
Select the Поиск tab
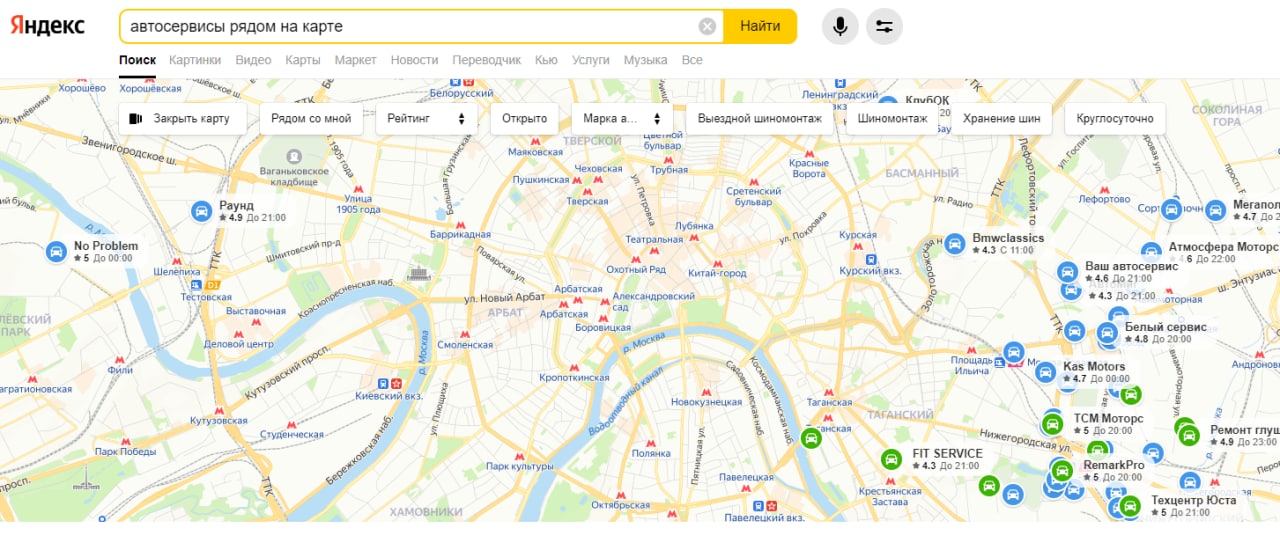click(x=137, y=60)
